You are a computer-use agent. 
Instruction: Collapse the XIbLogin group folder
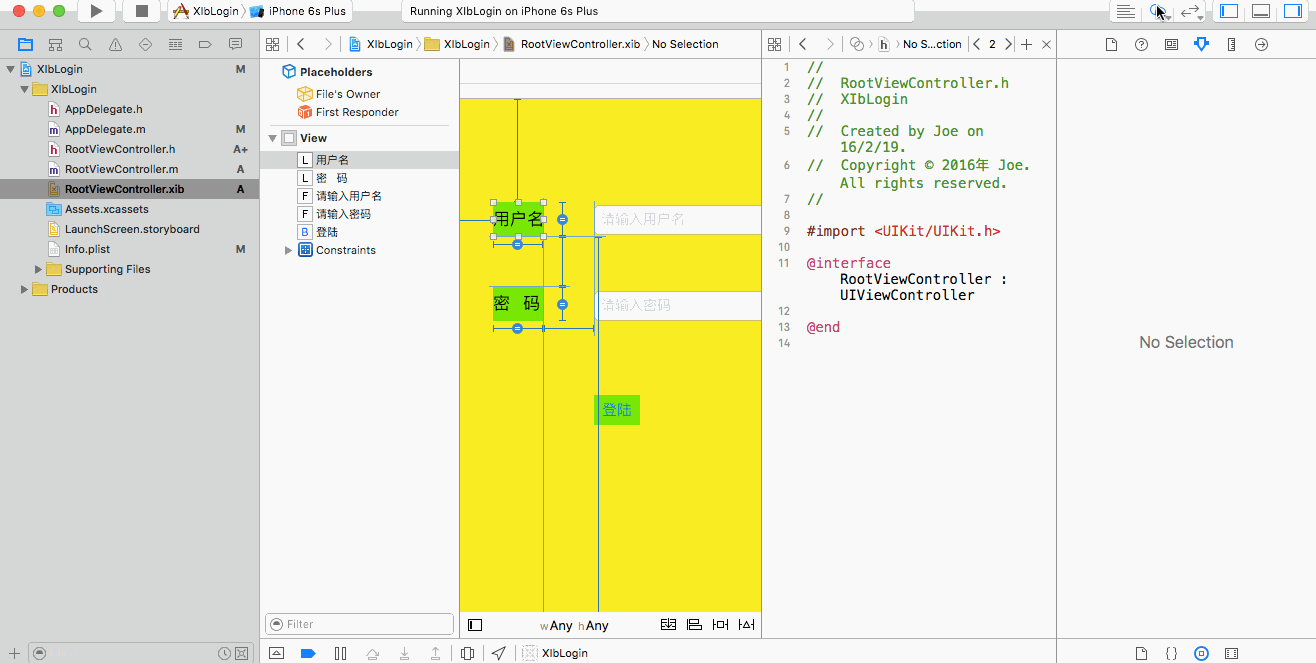(x=25, y=89)
